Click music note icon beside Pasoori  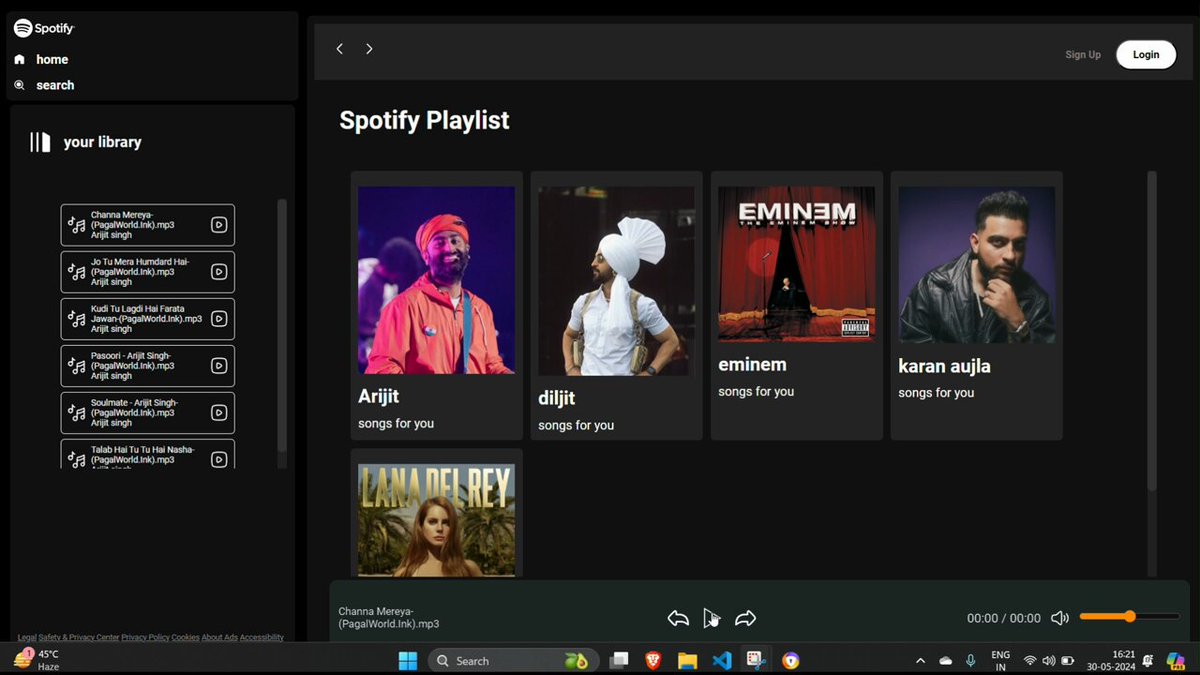(76, 366)
